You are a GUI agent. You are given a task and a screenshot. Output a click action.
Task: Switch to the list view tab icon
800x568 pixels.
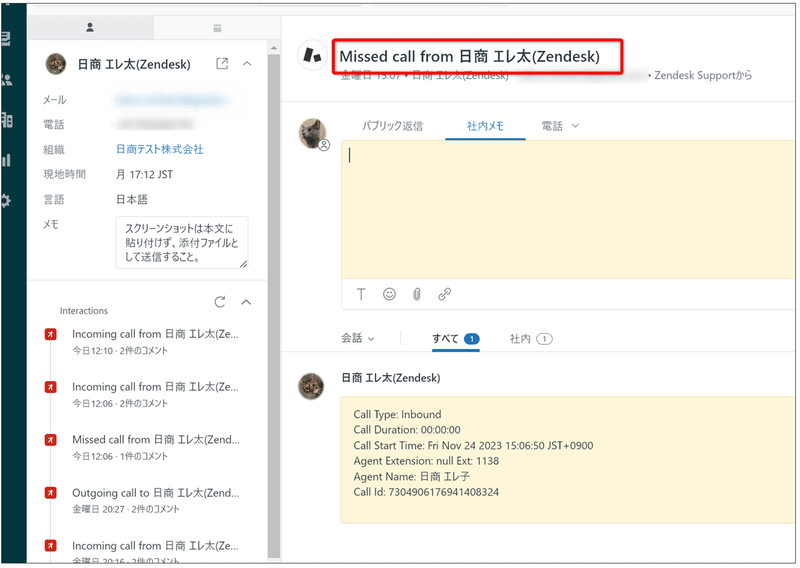(217, 28)
